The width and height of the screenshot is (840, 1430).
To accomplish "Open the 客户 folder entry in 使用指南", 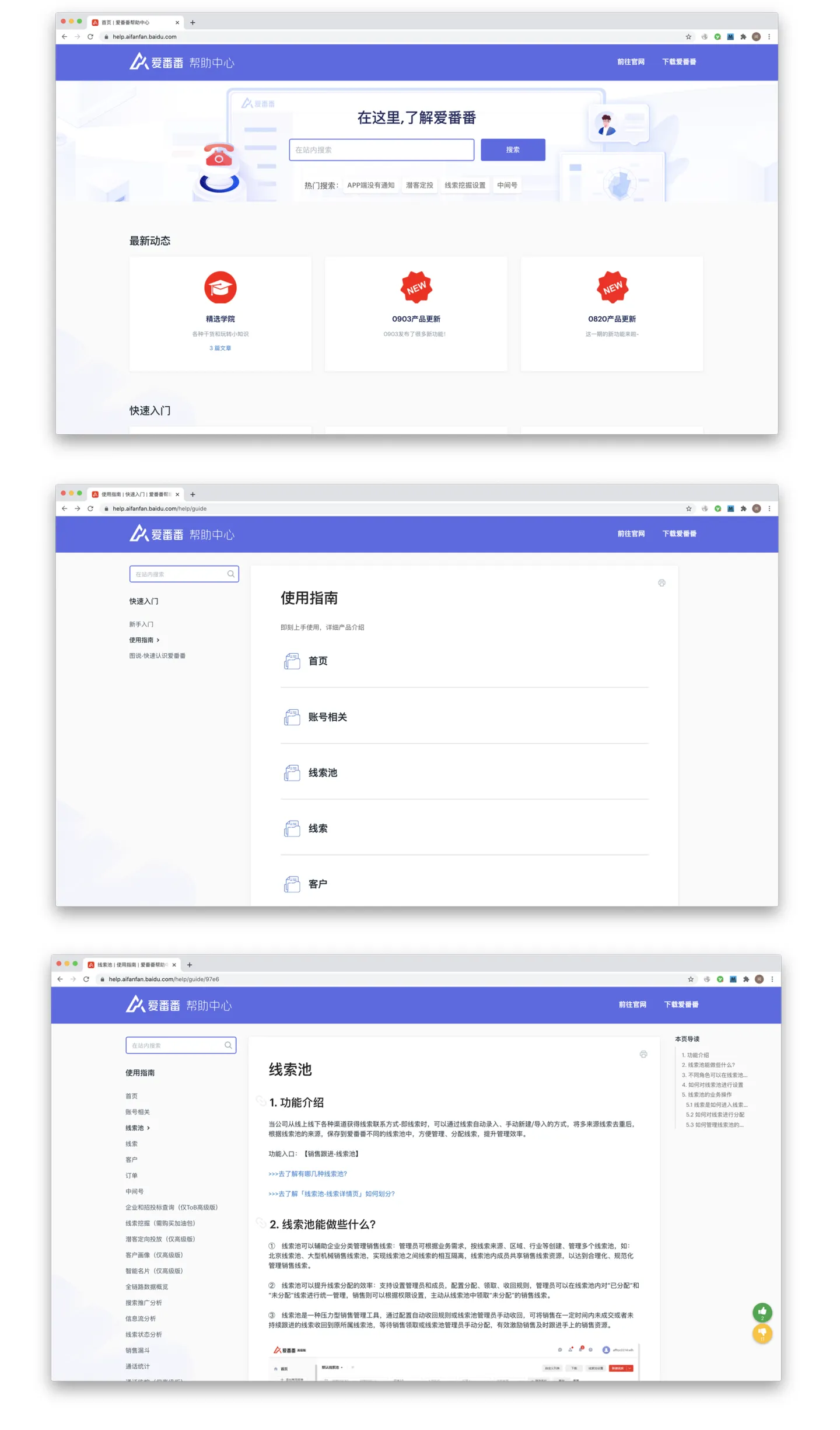I will click(464, 884).
